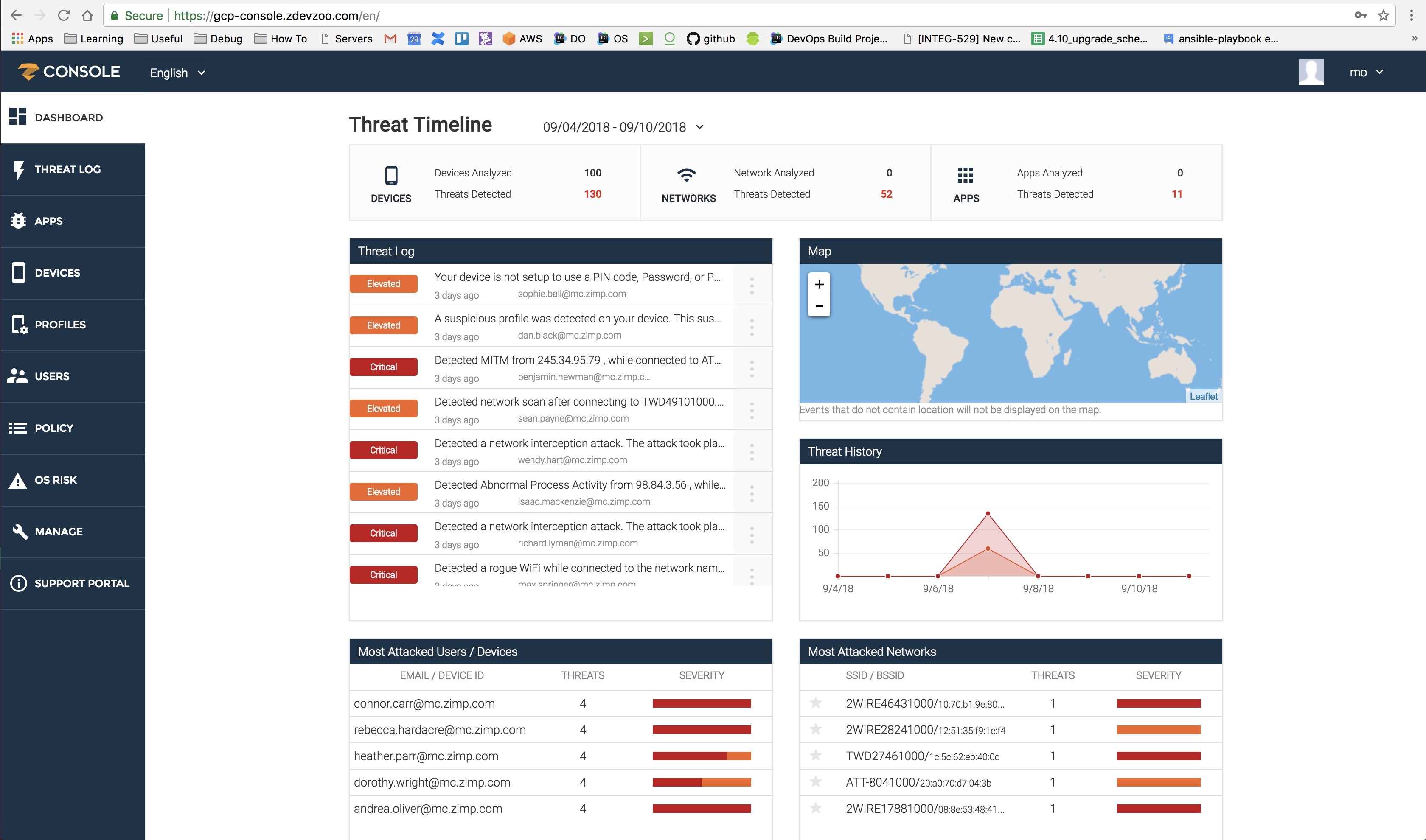Screen dimensions: 1426x840
Task: Click severity bar for dorothy.wright@mc.zimp.com
Action: coord(702,782)
